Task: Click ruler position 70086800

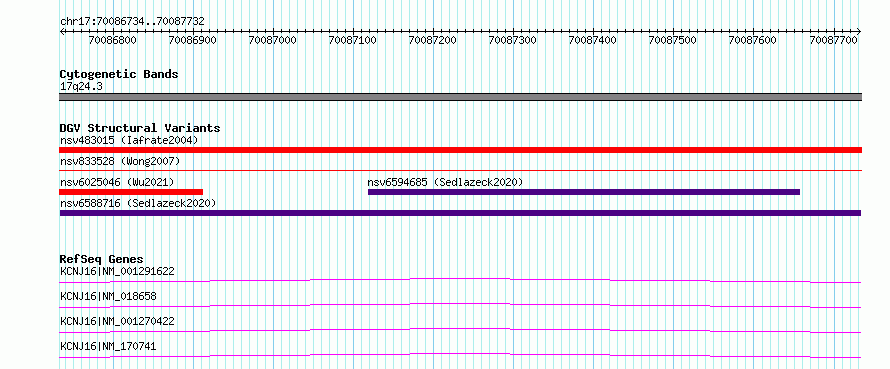Action: click(113, 40)
